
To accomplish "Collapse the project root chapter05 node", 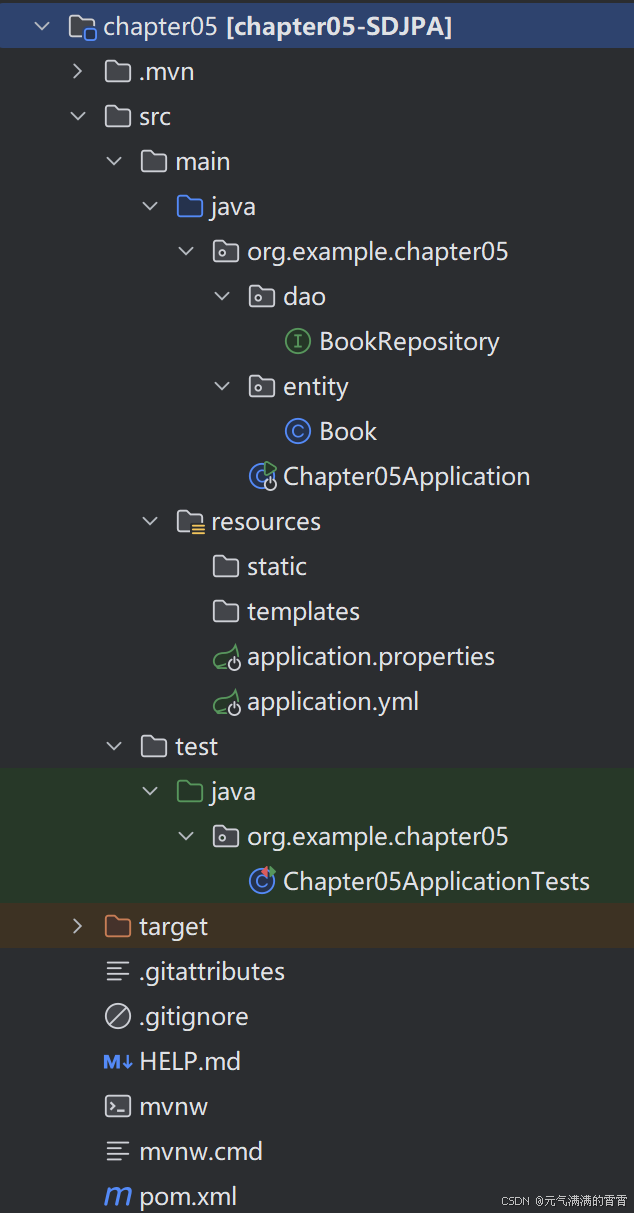I will coord(42,26).
